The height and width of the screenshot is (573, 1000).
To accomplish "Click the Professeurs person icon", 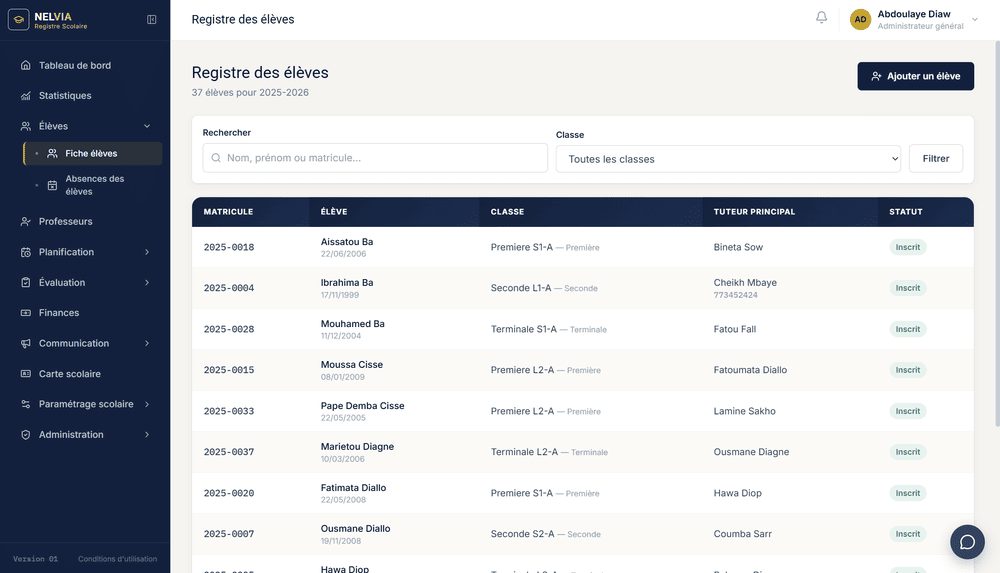I will tap(26, 221).
